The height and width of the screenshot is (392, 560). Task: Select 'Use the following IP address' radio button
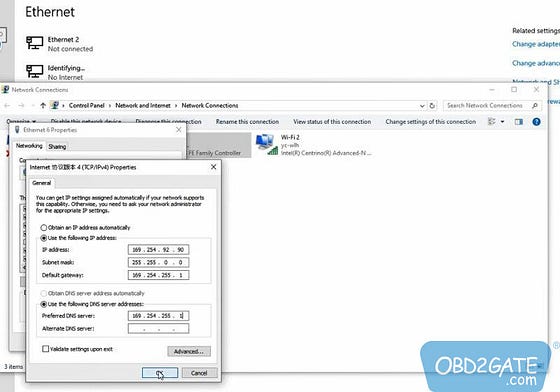tap(44, 238)
